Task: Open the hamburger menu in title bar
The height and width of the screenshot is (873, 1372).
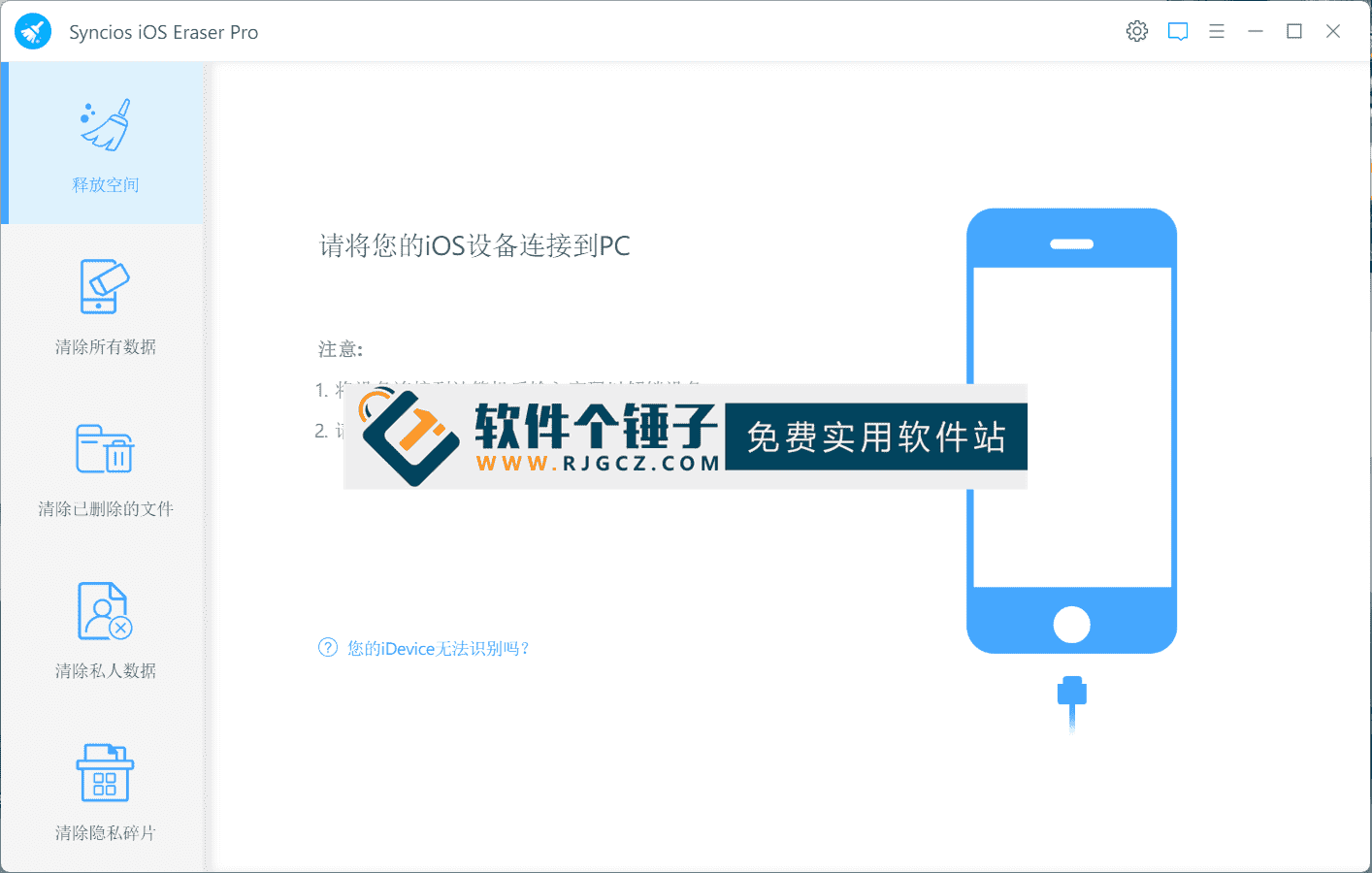Action: (x=1216, y=31)
